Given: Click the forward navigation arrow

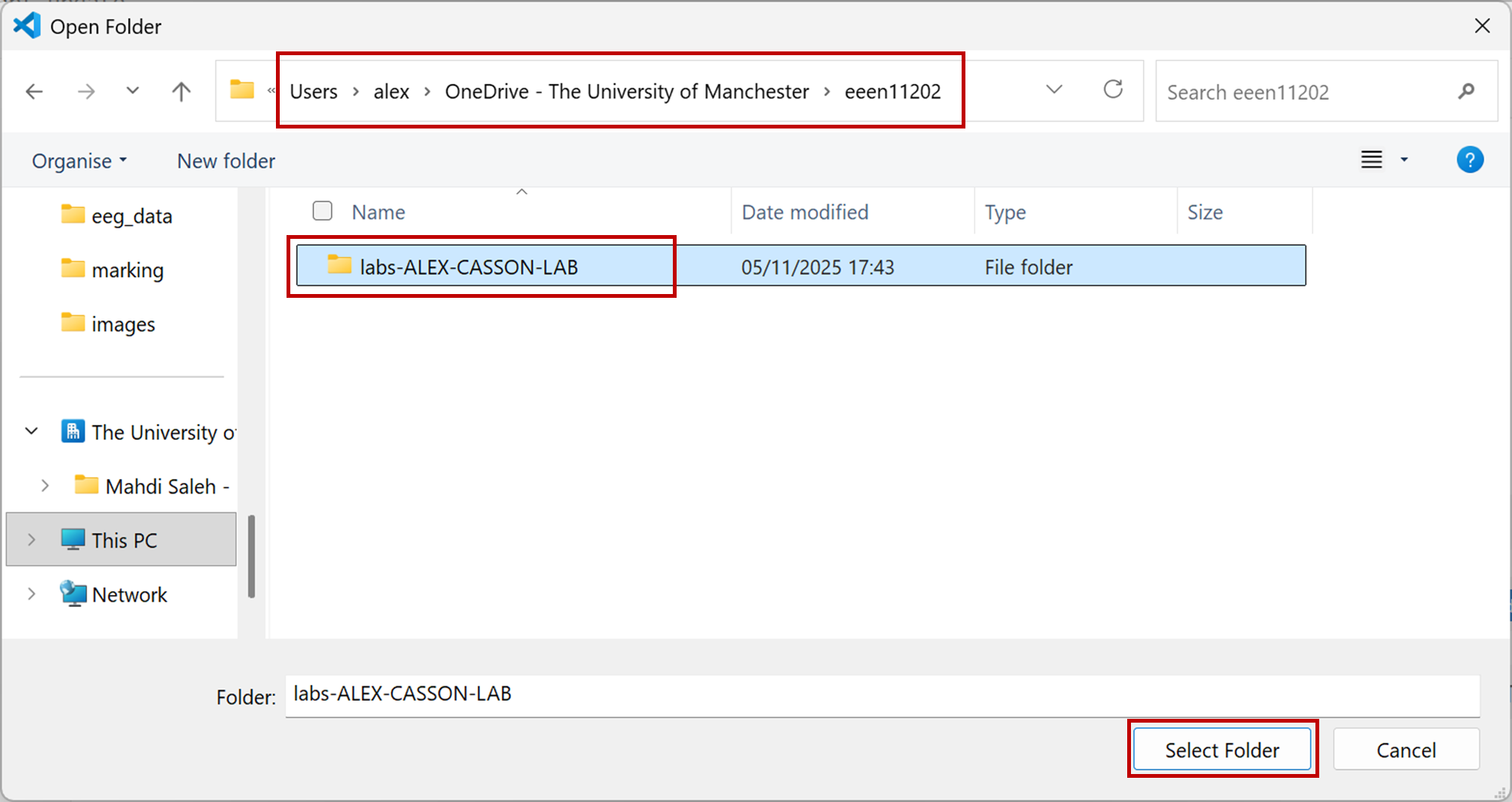Looking at the screenshot, I should (x=86, y=91).
